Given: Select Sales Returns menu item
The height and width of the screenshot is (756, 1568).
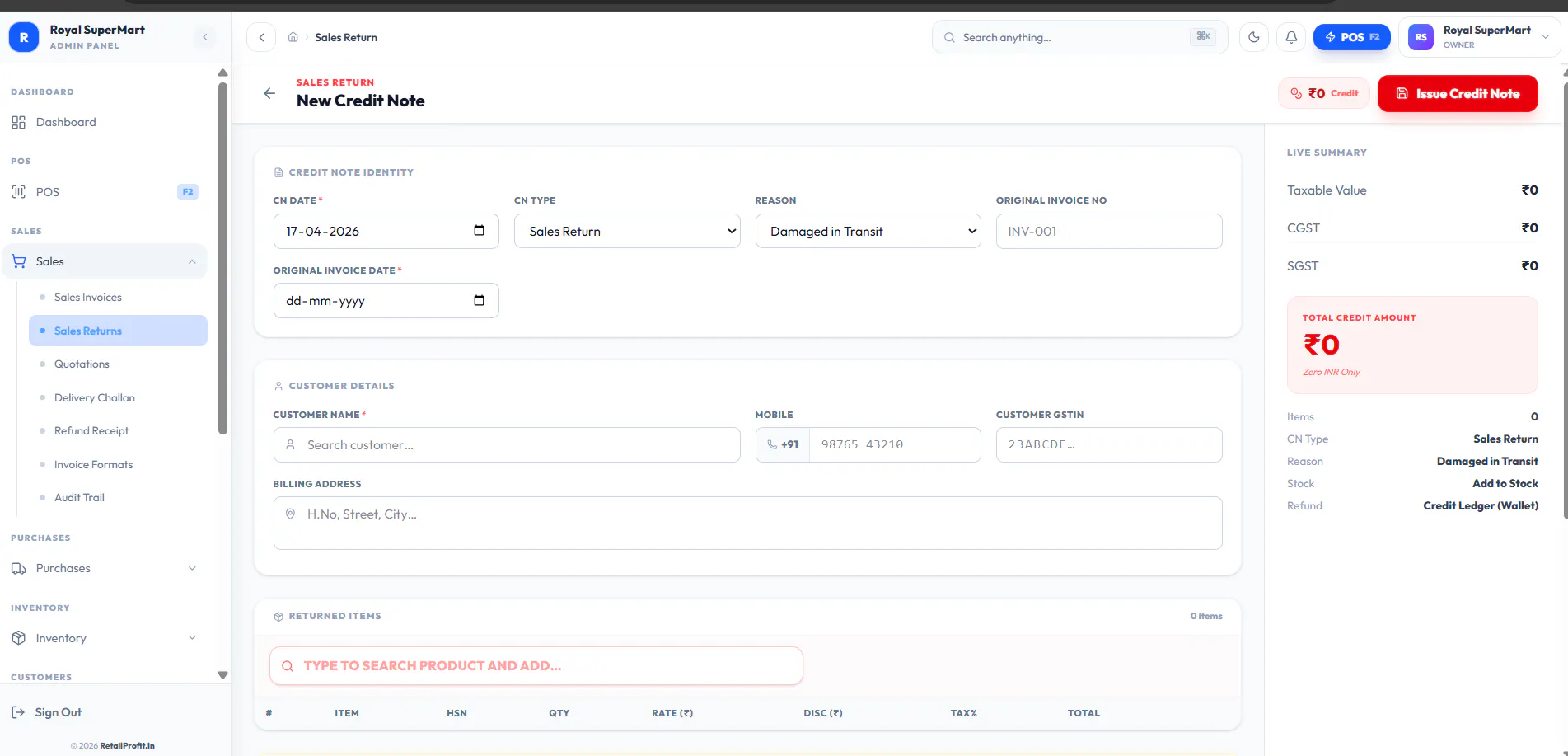Looking at the screenshot, I should [x=118, y=331].
